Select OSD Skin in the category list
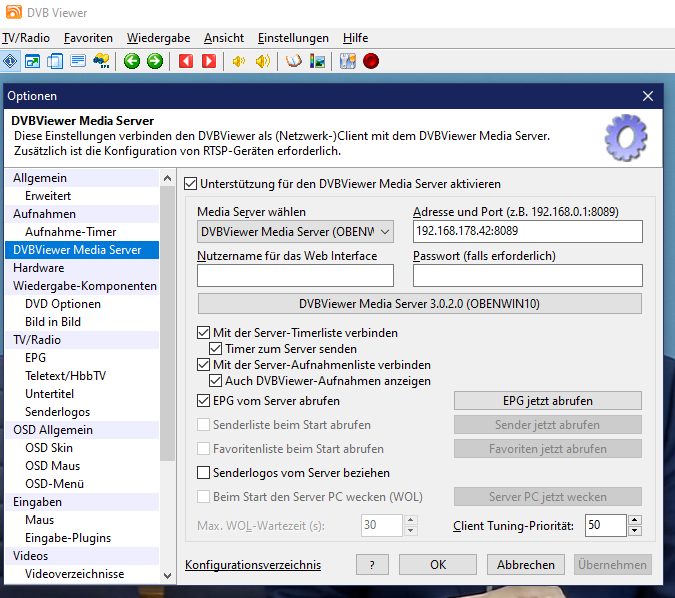Image resolution: width=675 pixels, height=598 pixels. pos(82,448)
